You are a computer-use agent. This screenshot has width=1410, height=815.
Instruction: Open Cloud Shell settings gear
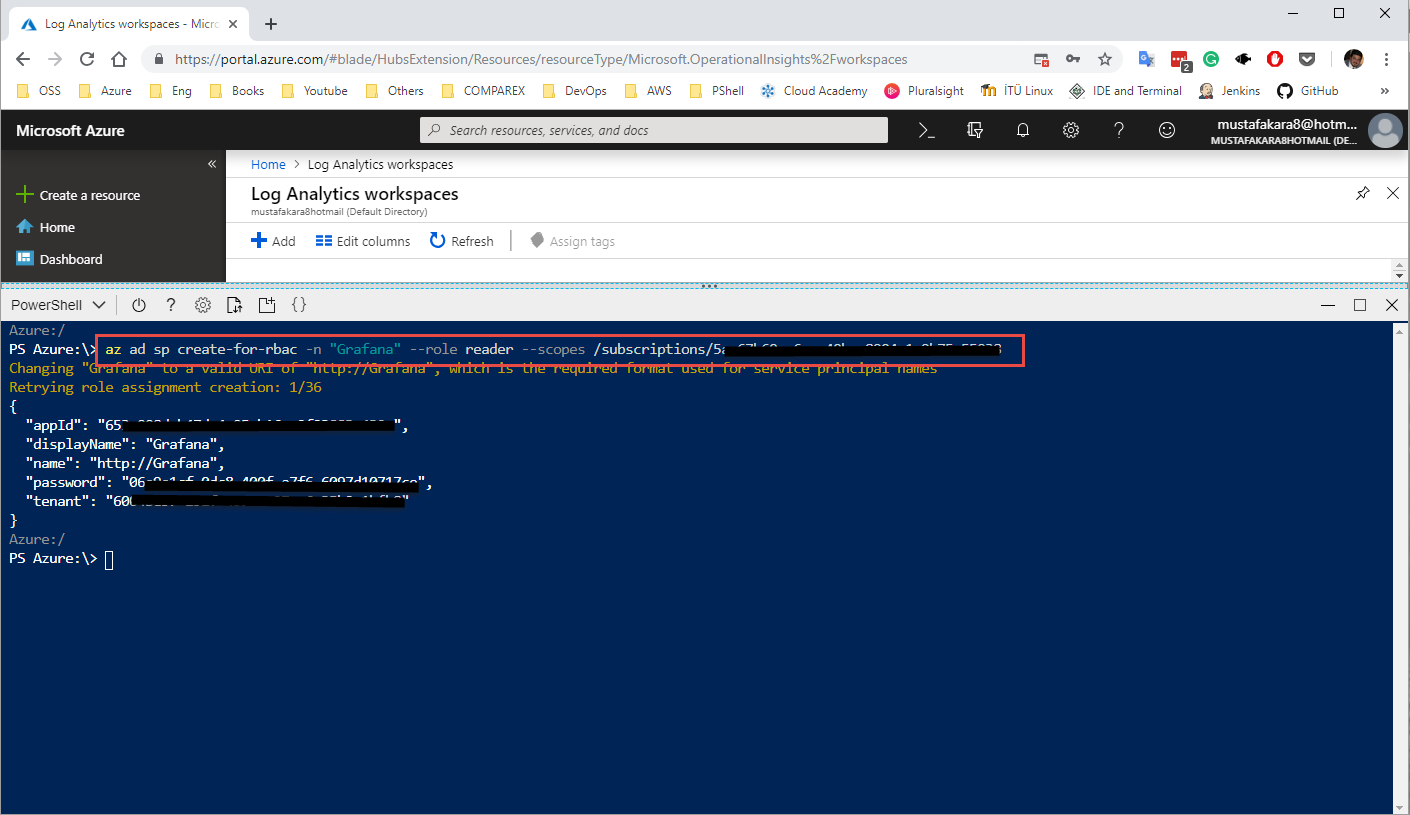pos(203,305)
